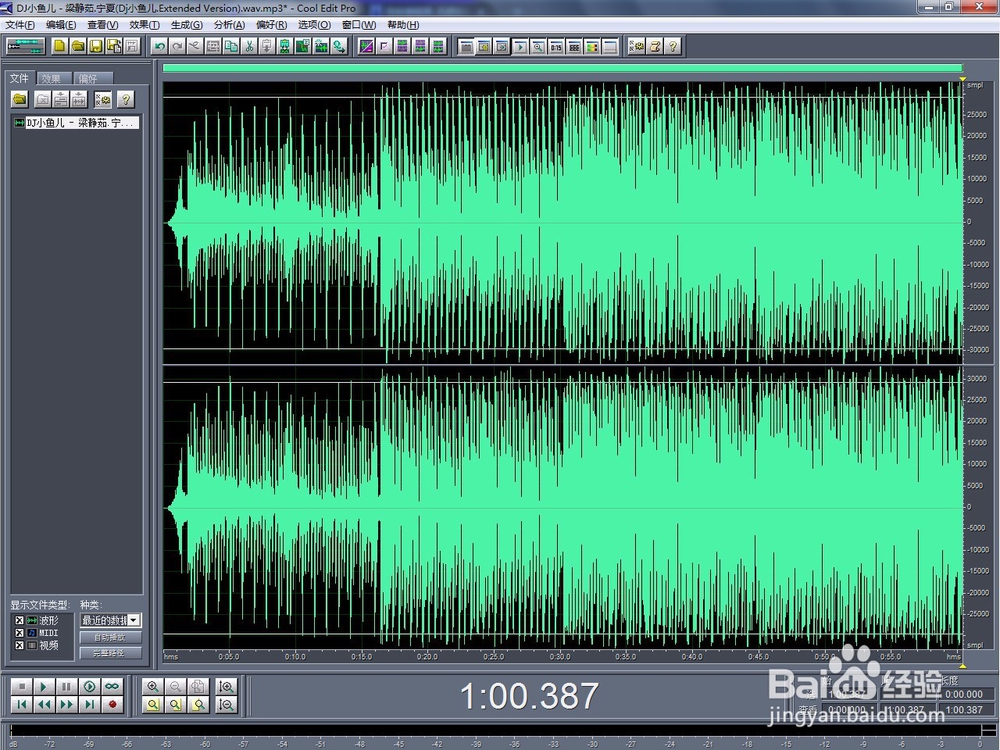Stop playback with the stop button

coord(22,686)
